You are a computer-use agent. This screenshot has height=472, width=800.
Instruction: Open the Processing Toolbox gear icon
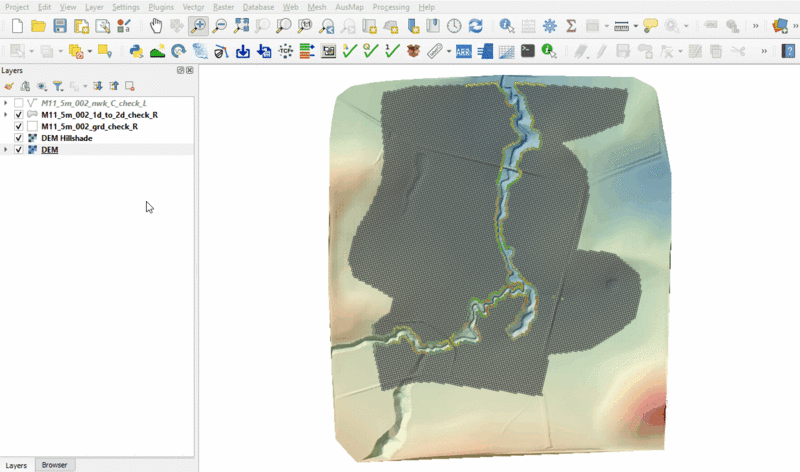pyautogui.click(x=549, y=25)
